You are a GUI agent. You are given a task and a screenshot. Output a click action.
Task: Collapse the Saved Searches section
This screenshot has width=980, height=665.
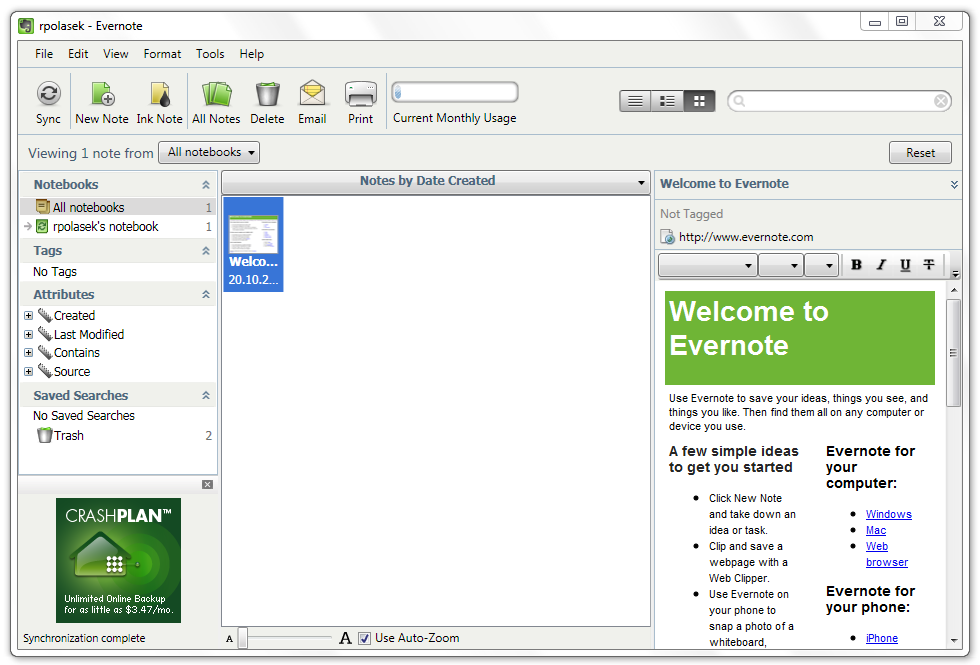206,396
